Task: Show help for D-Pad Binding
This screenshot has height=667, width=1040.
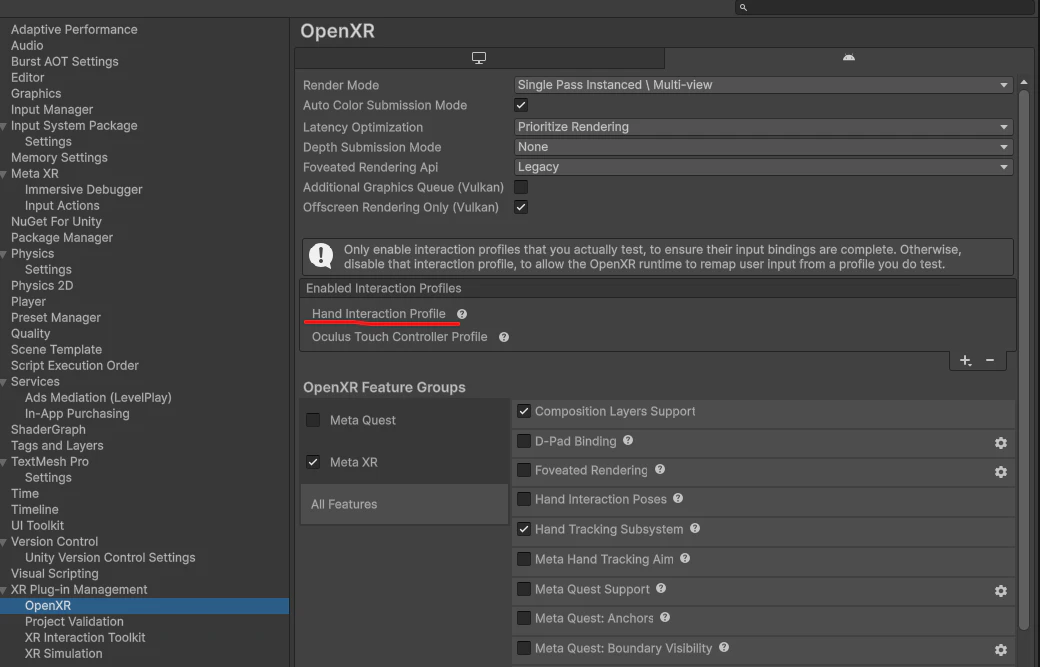Action: [628, 440]
